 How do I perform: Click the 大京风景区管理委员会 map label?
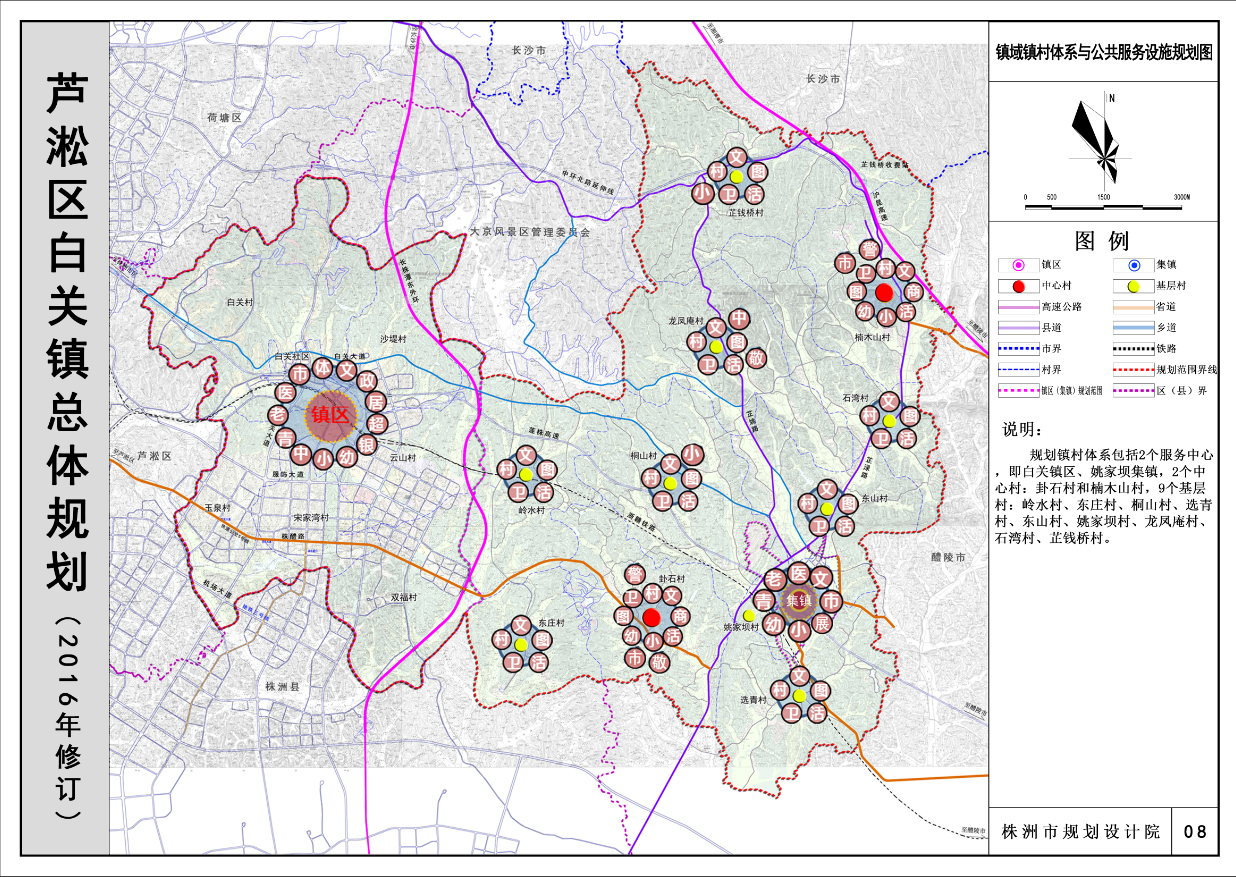coord(531,232)
